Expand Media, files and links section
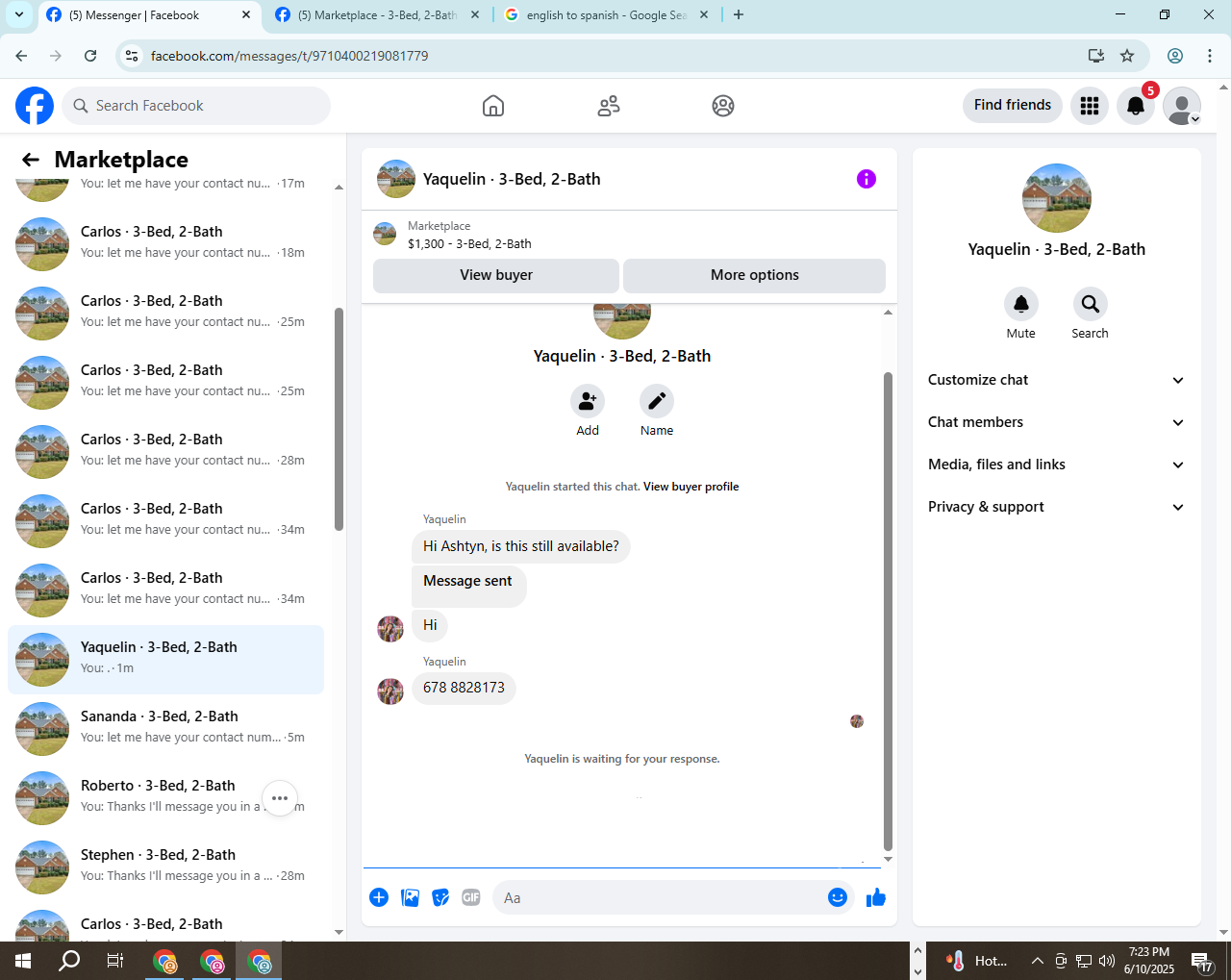The image size is (1231, 980). click(x=1056, y=465)
